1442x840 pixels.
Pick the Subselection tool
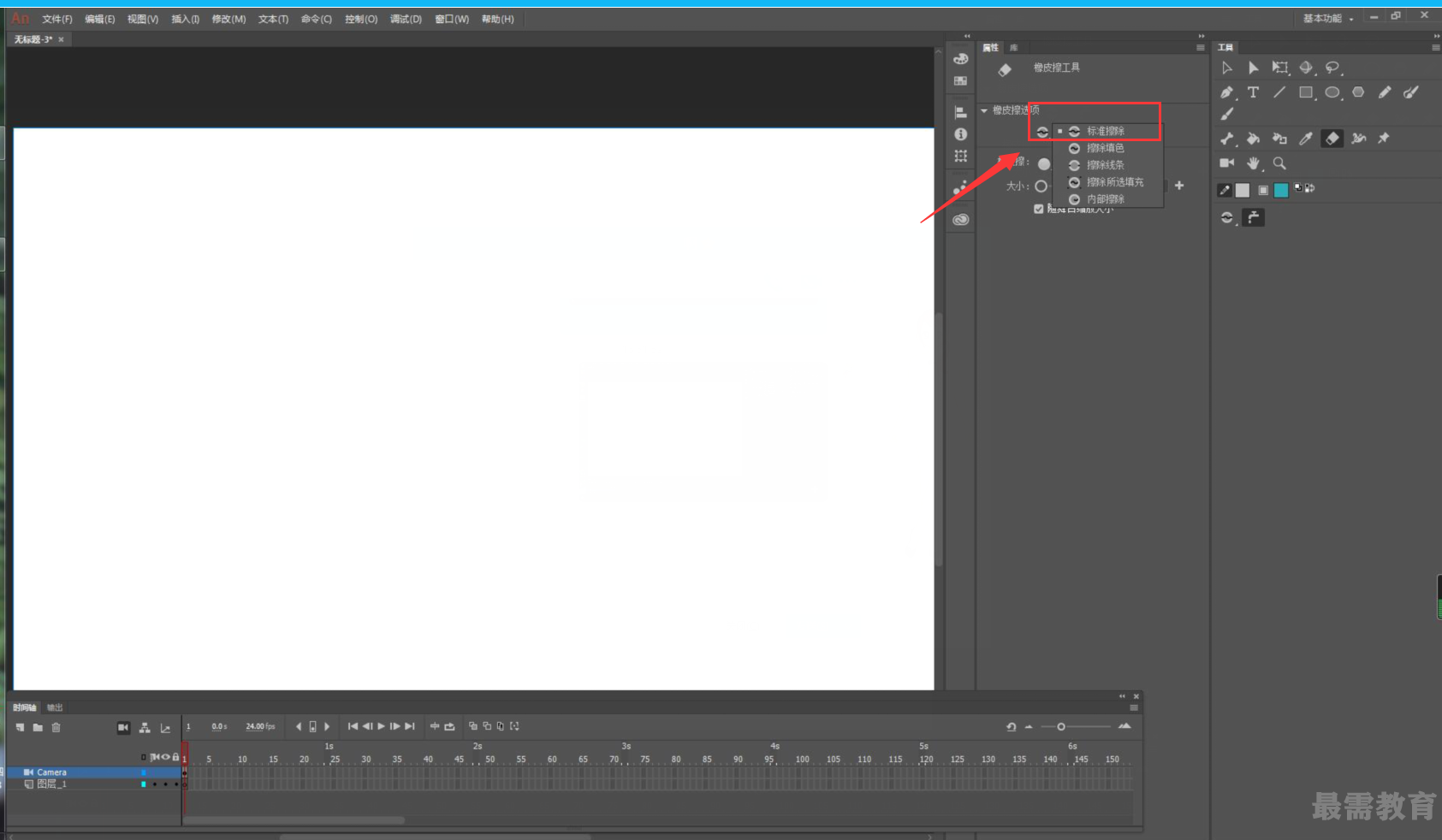(1253, 68)
